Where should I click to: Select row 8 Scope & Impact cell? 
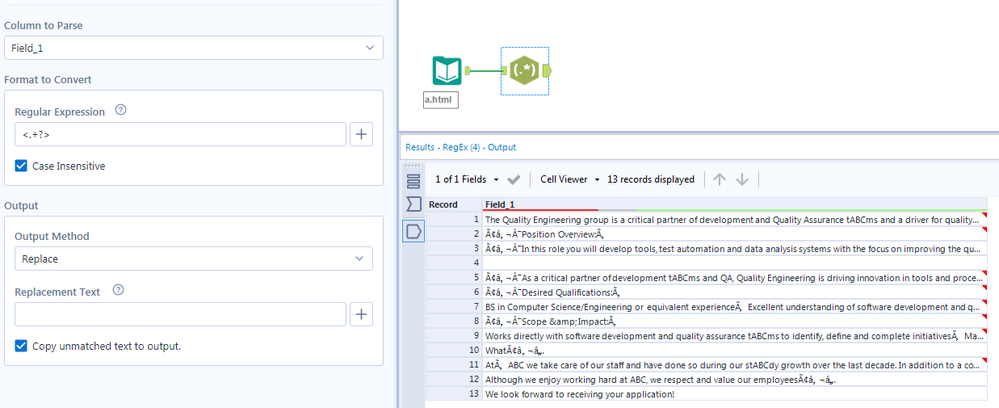pyautogui.click(x=735, y=321)
